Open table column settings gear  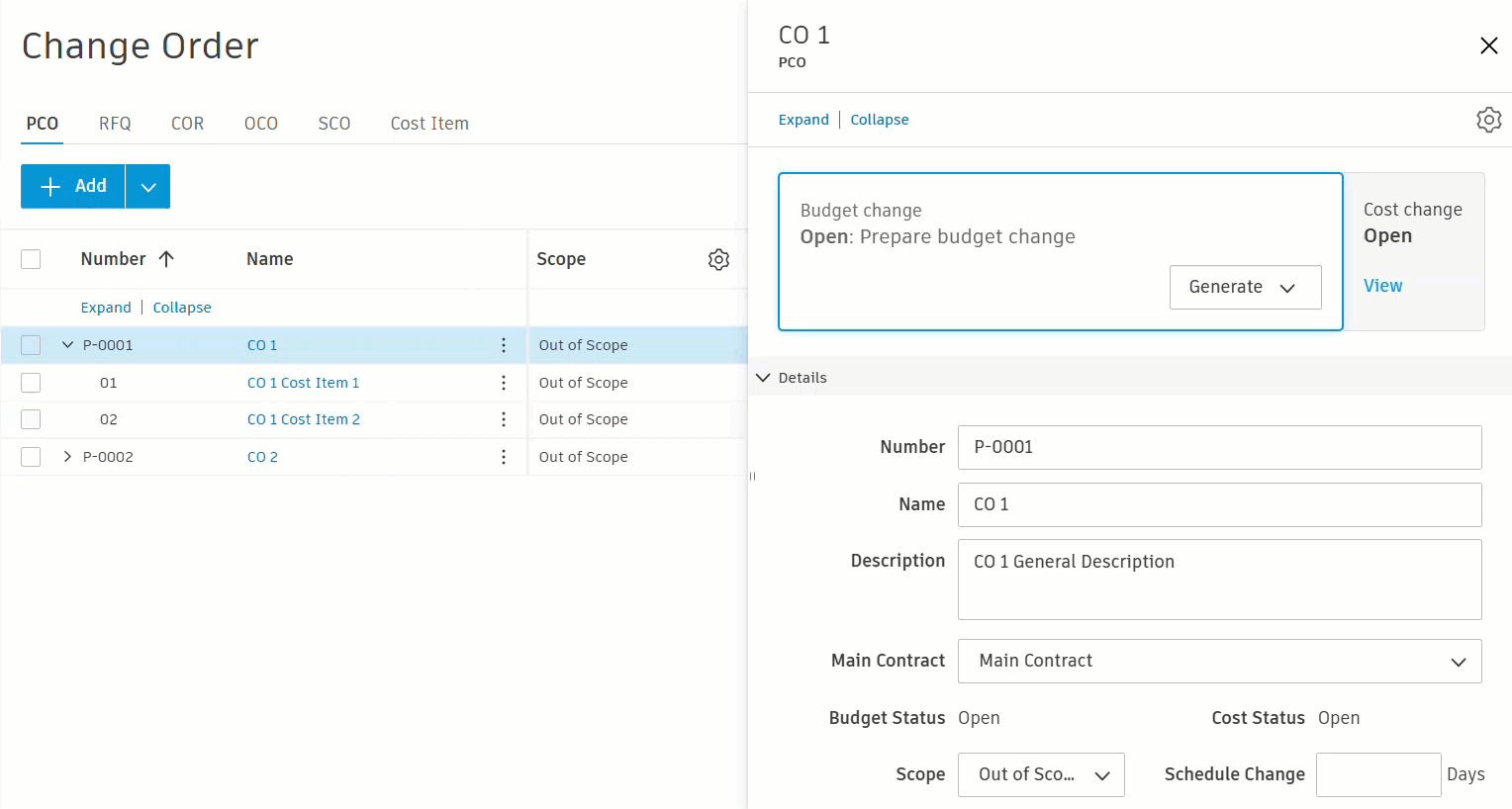pos(718,259)
